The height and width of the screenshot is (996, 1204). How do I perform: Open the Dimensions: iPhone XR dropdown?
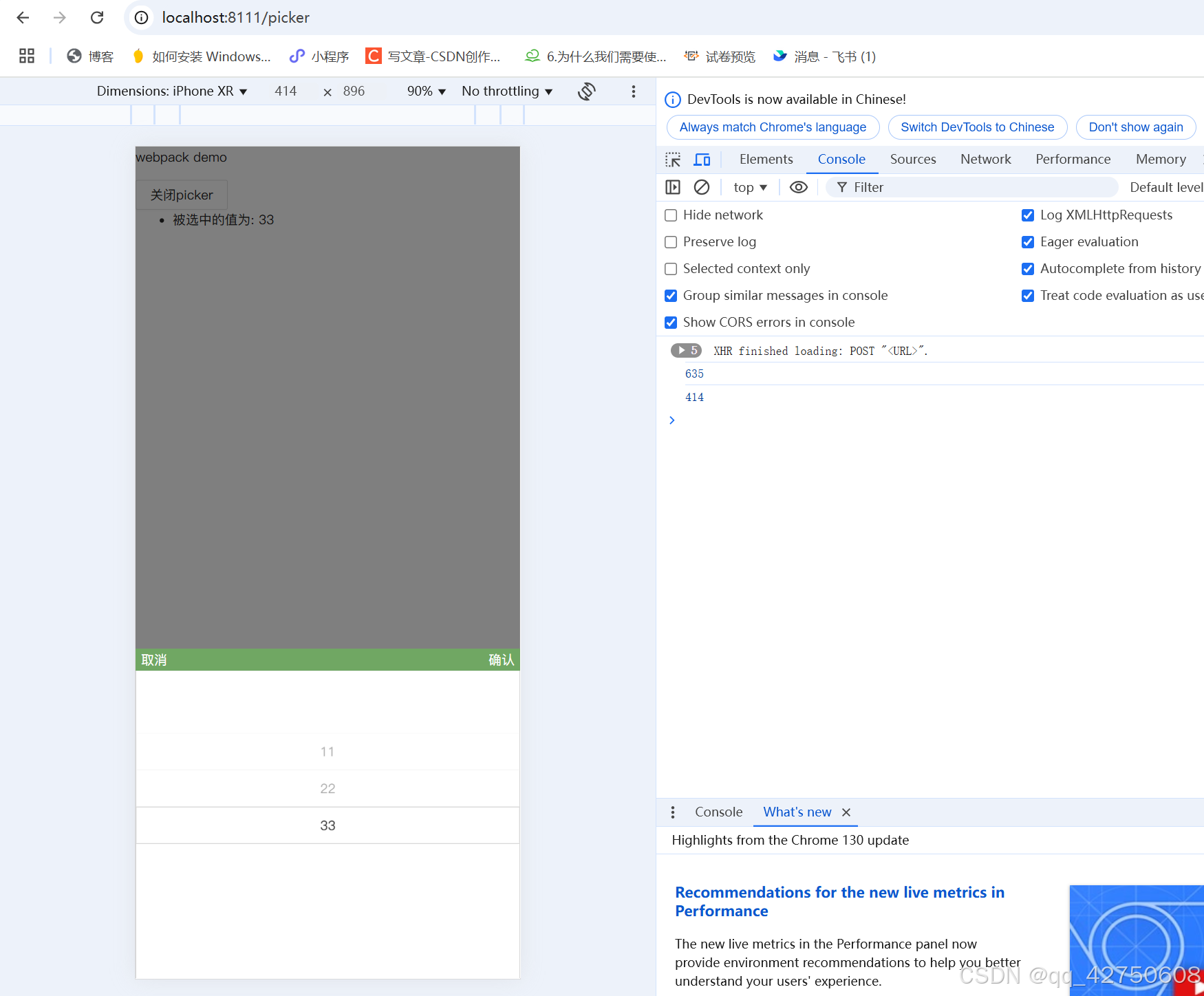click(172, 90)
